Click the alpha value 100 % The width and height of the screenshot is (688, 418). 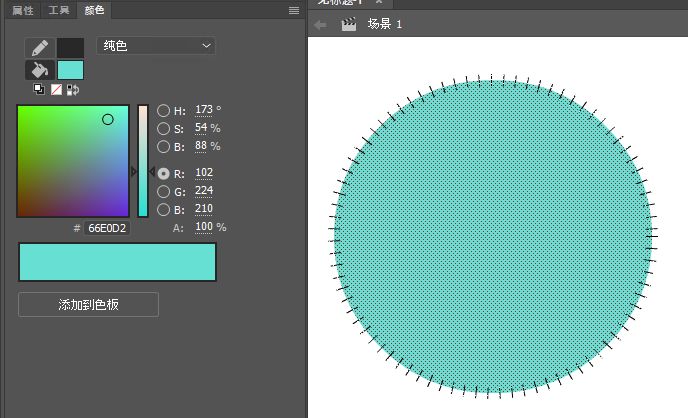[x=211, y=227]
